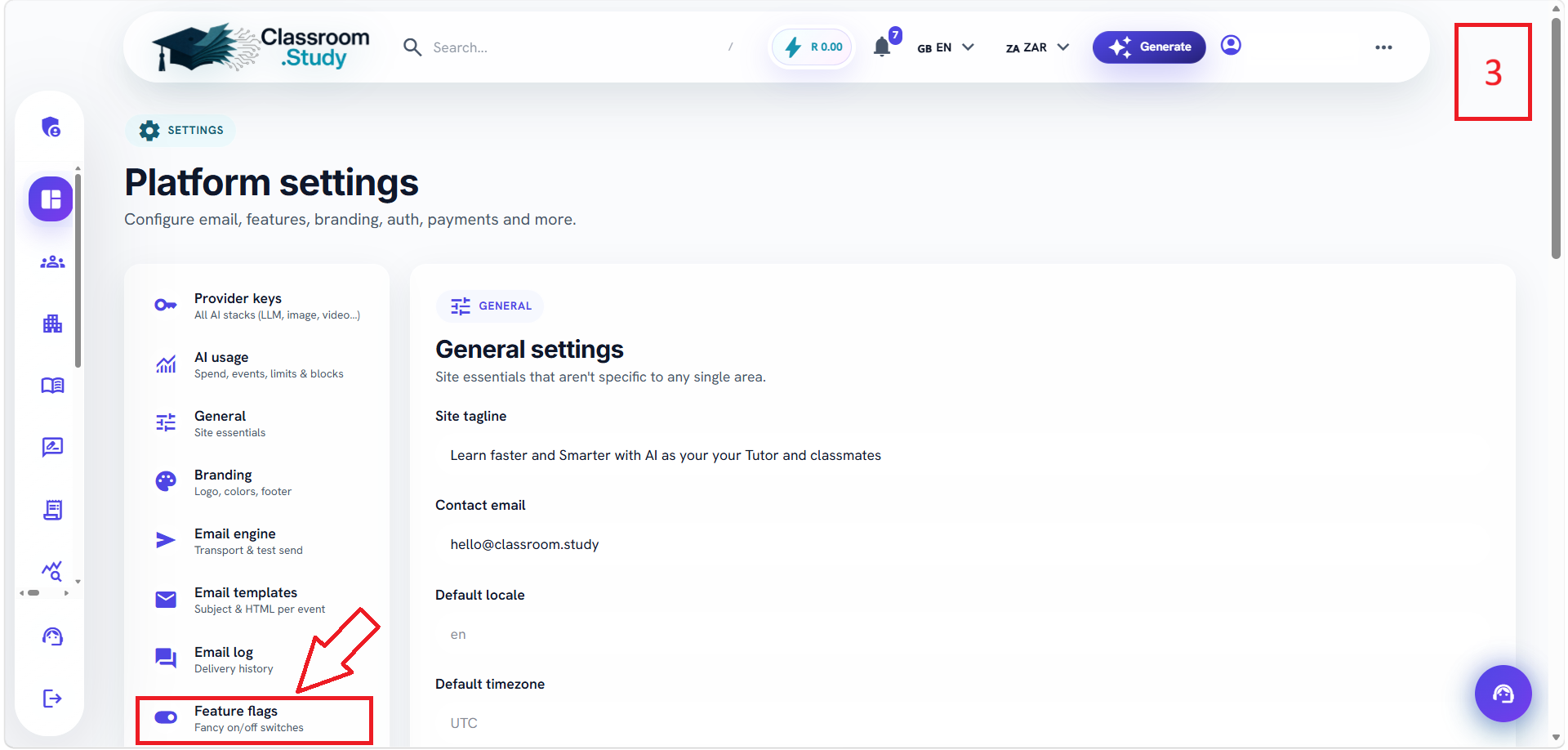Click the Platform settings heading

click(x=271, y=182)
